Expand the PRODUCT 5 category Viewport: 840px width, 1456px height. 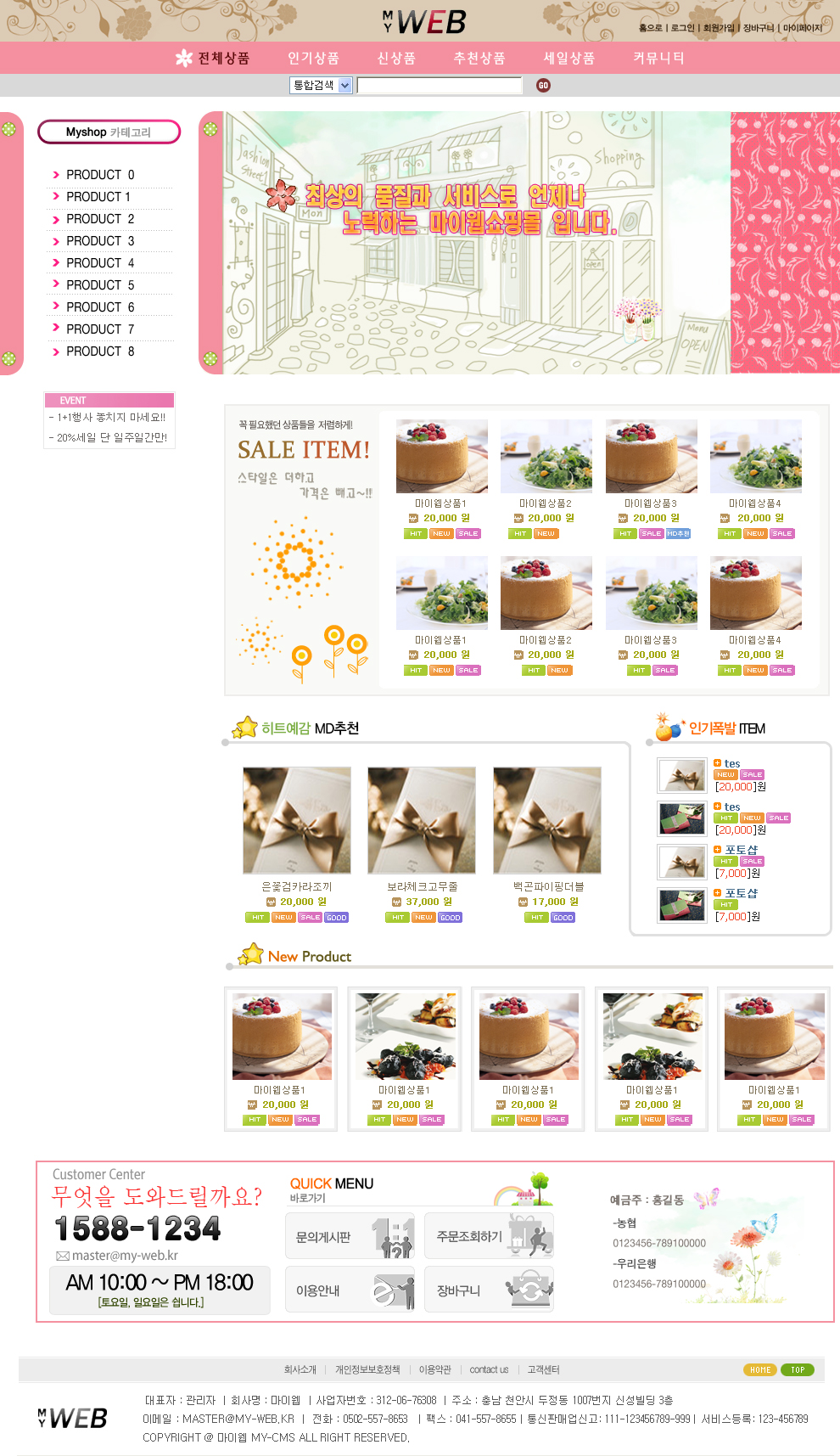(100, 285)
